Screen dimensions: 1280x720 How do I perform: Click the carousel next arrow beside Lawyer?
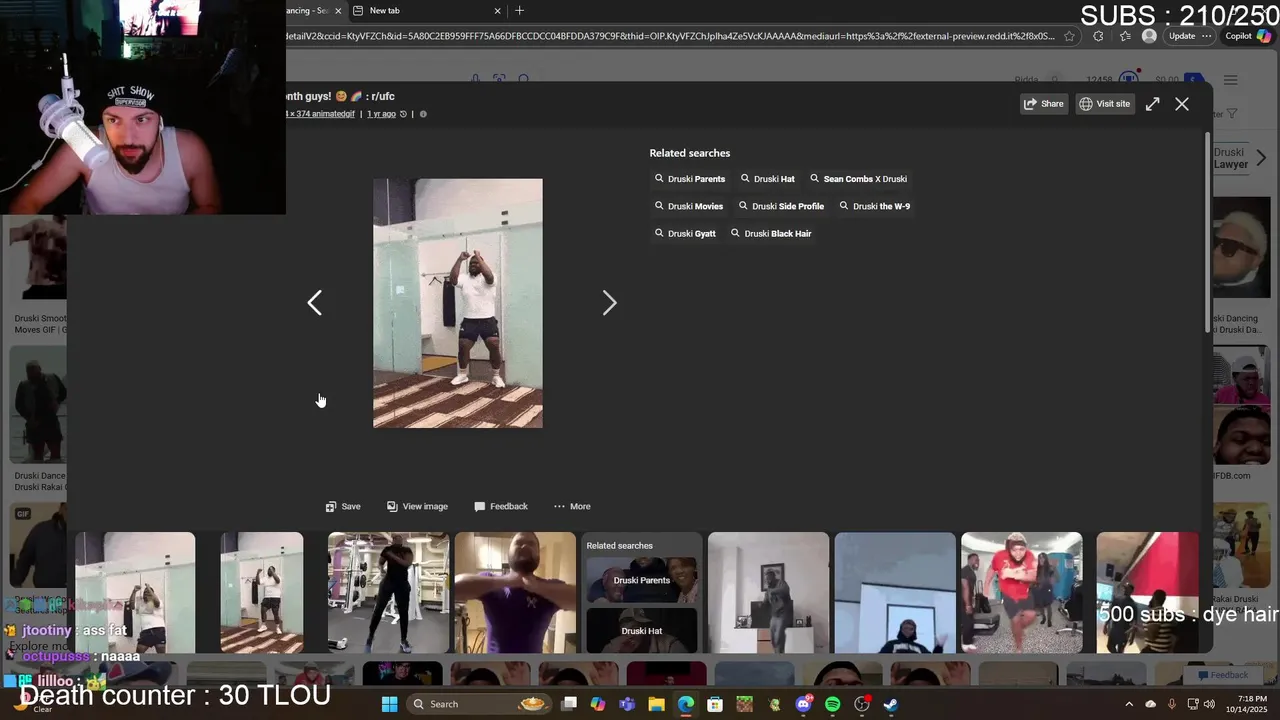coord(1261,158)
